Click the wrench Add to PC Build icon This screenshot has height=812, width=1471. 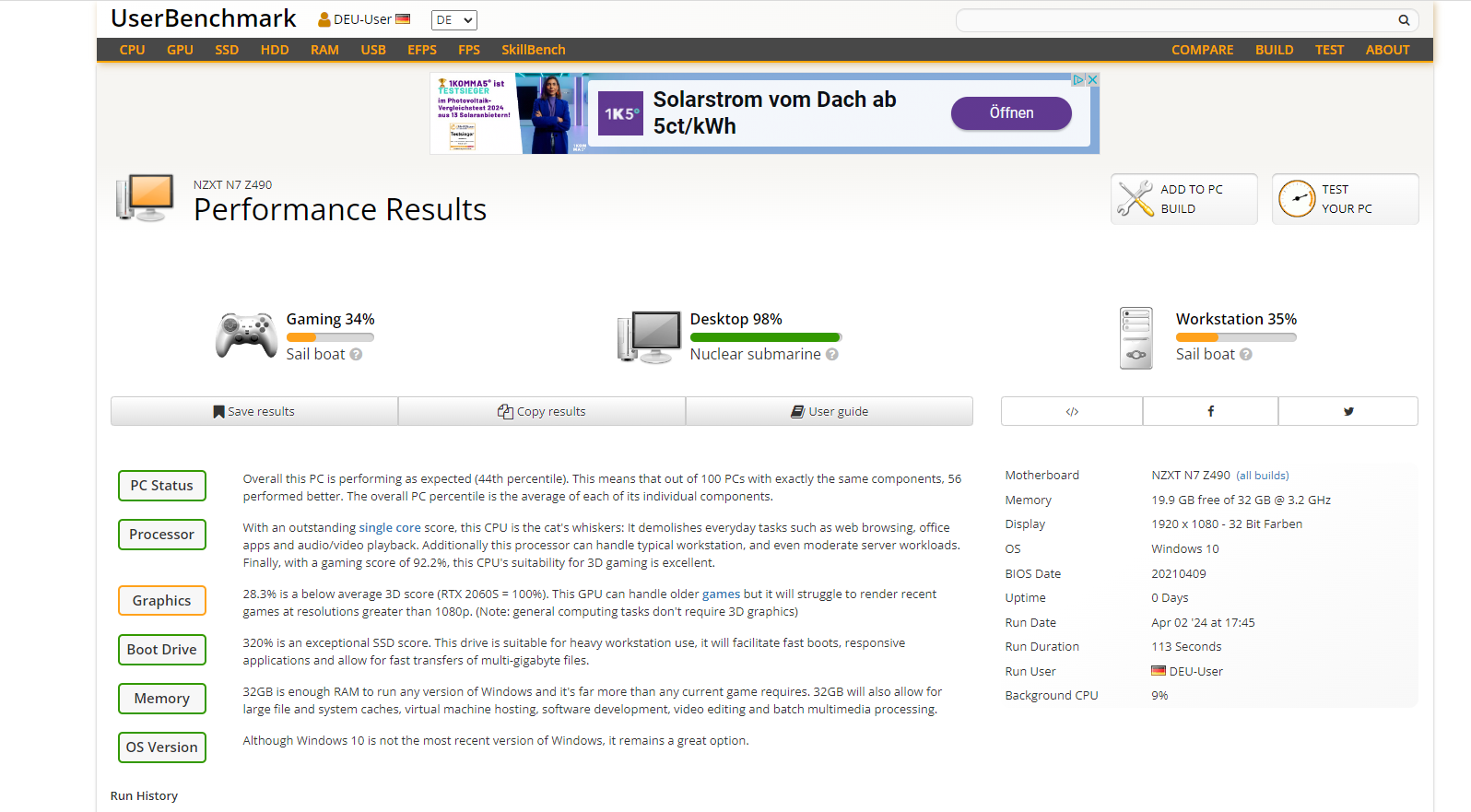(1136, 198)
